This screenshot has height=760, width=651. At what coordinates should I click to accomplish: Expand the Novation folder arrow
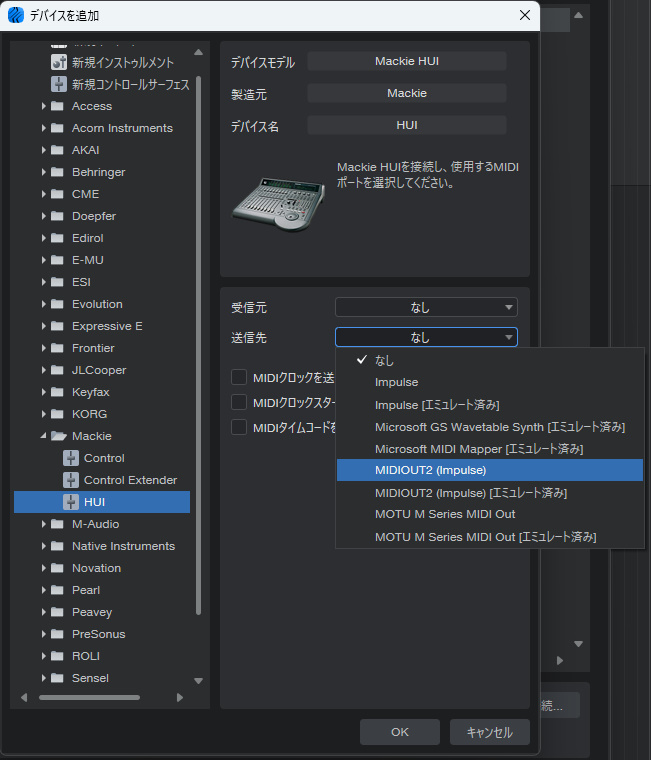[44, 568]
